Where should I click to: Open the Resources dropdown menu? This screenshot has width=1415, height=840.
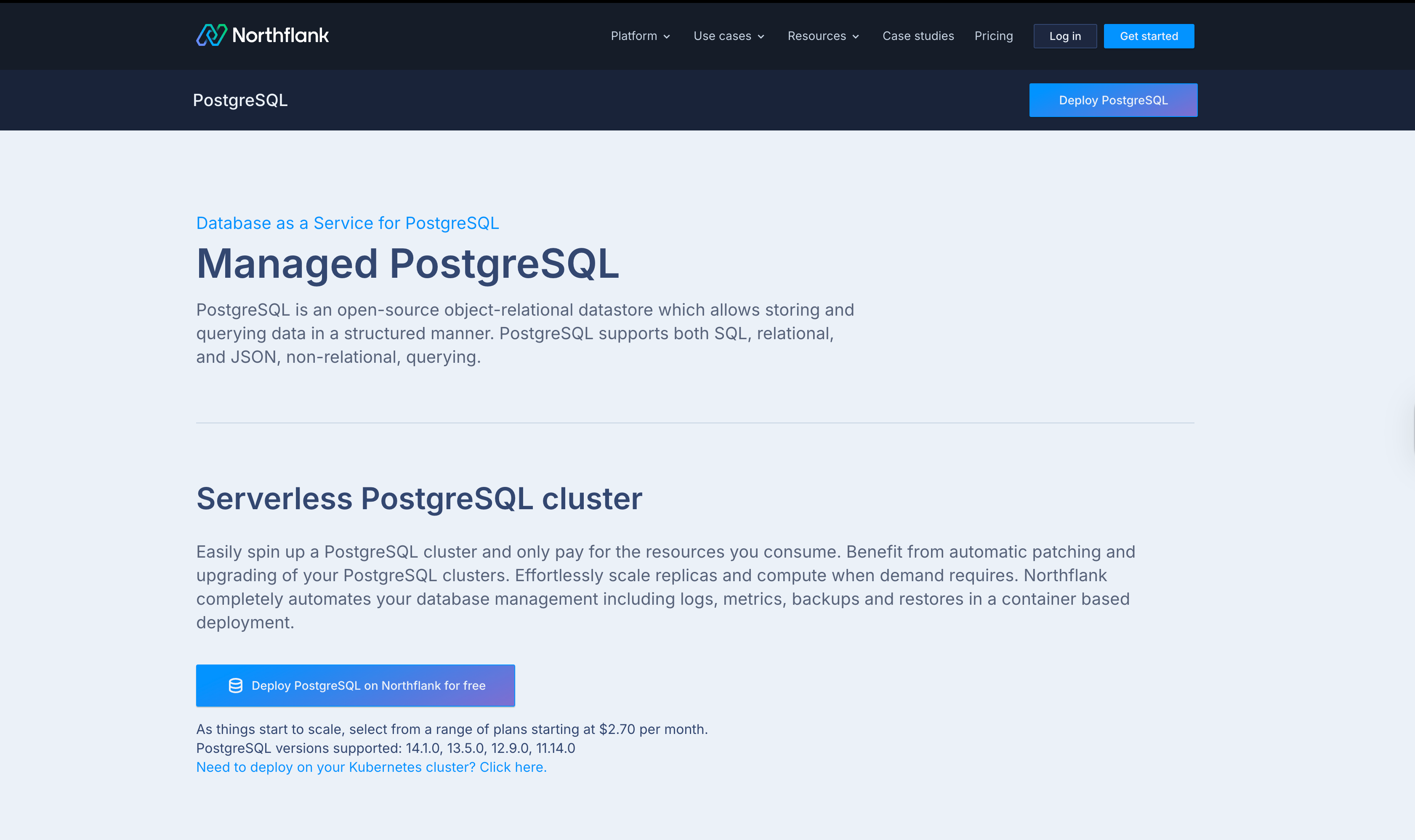click(x=817, y=36)
